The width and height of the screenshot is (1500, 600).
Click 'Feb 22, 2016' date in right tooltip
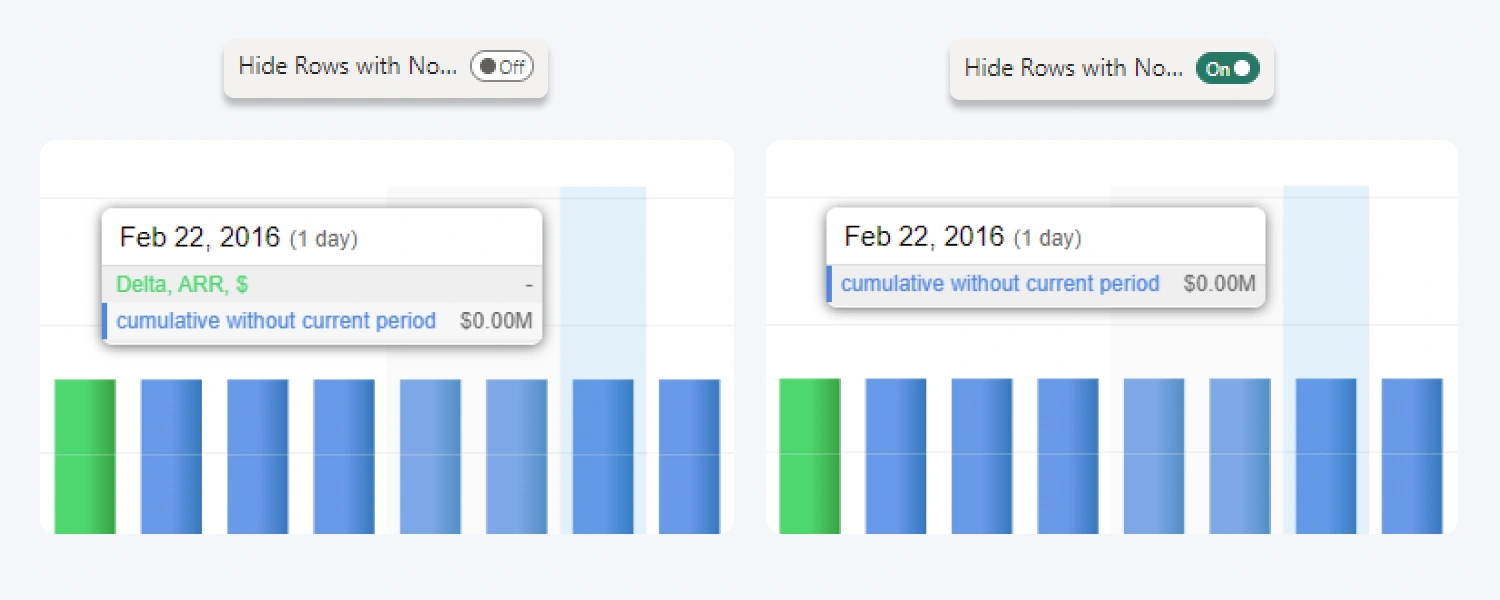(x=924, y=237)
